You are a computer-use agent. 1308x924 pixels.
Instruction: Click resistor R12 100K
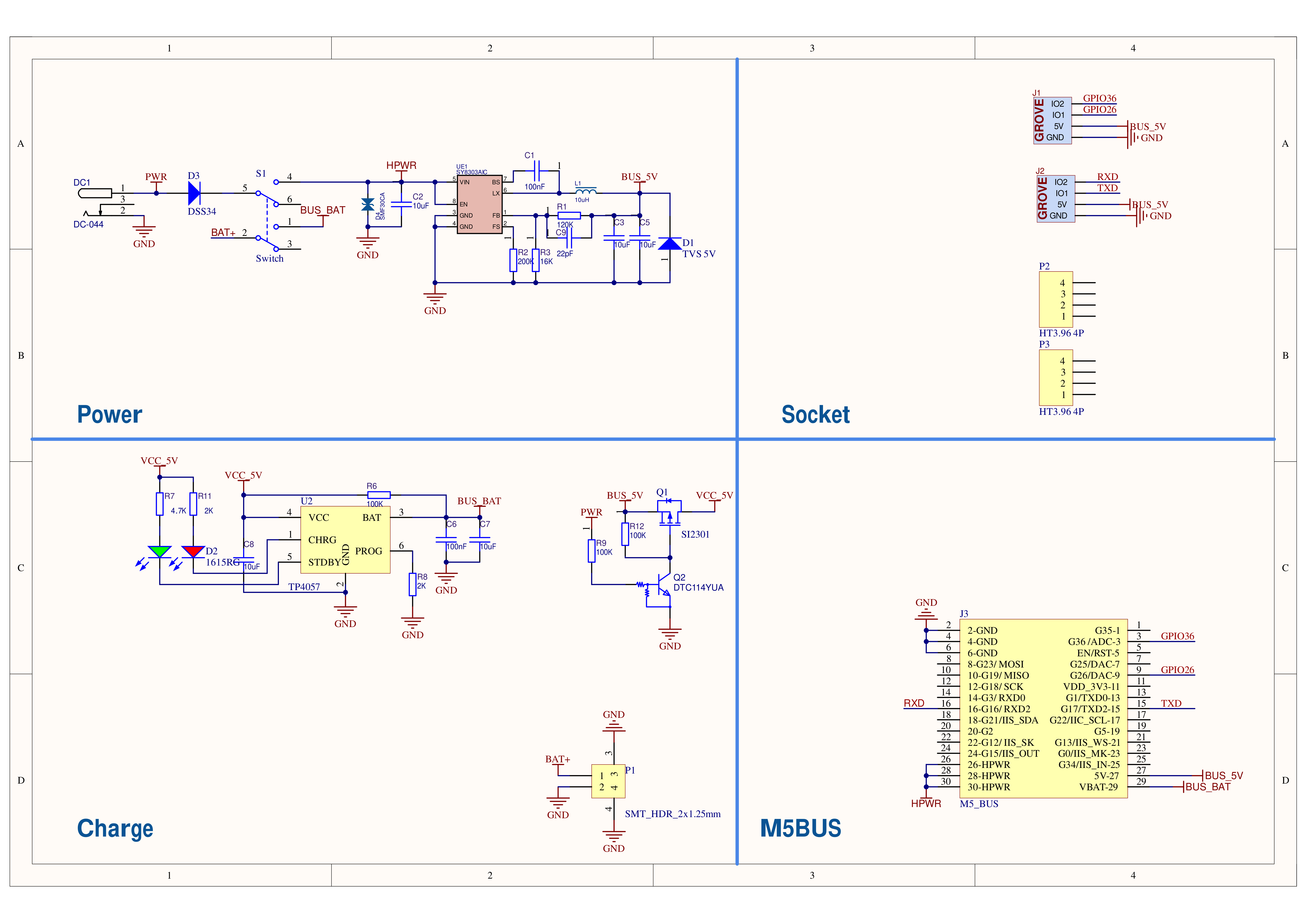tap(625, 534)
